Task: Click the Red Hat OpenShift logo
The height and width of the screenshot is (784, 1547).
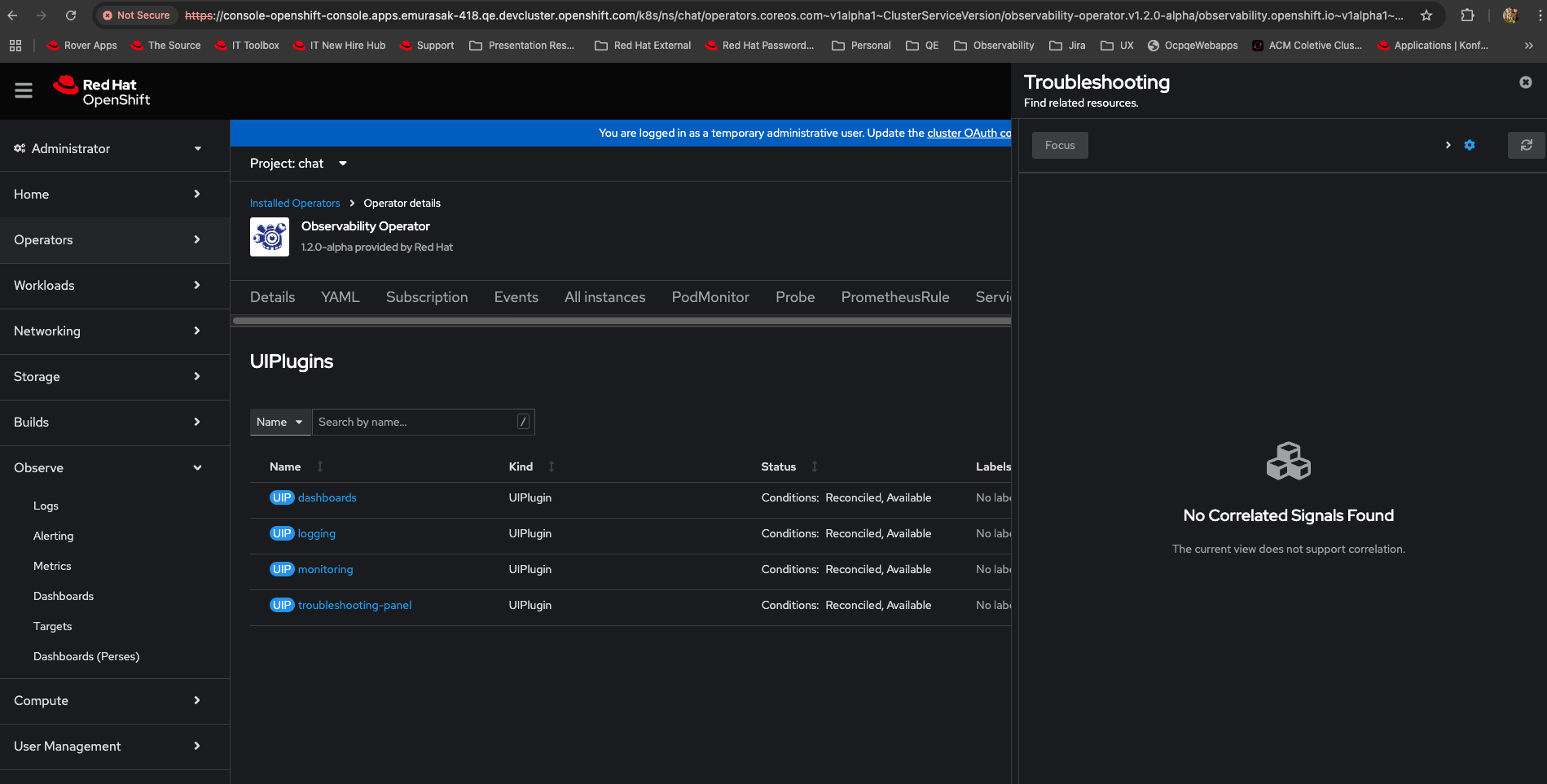Action: pyautogui.click(x=102, y=91)
